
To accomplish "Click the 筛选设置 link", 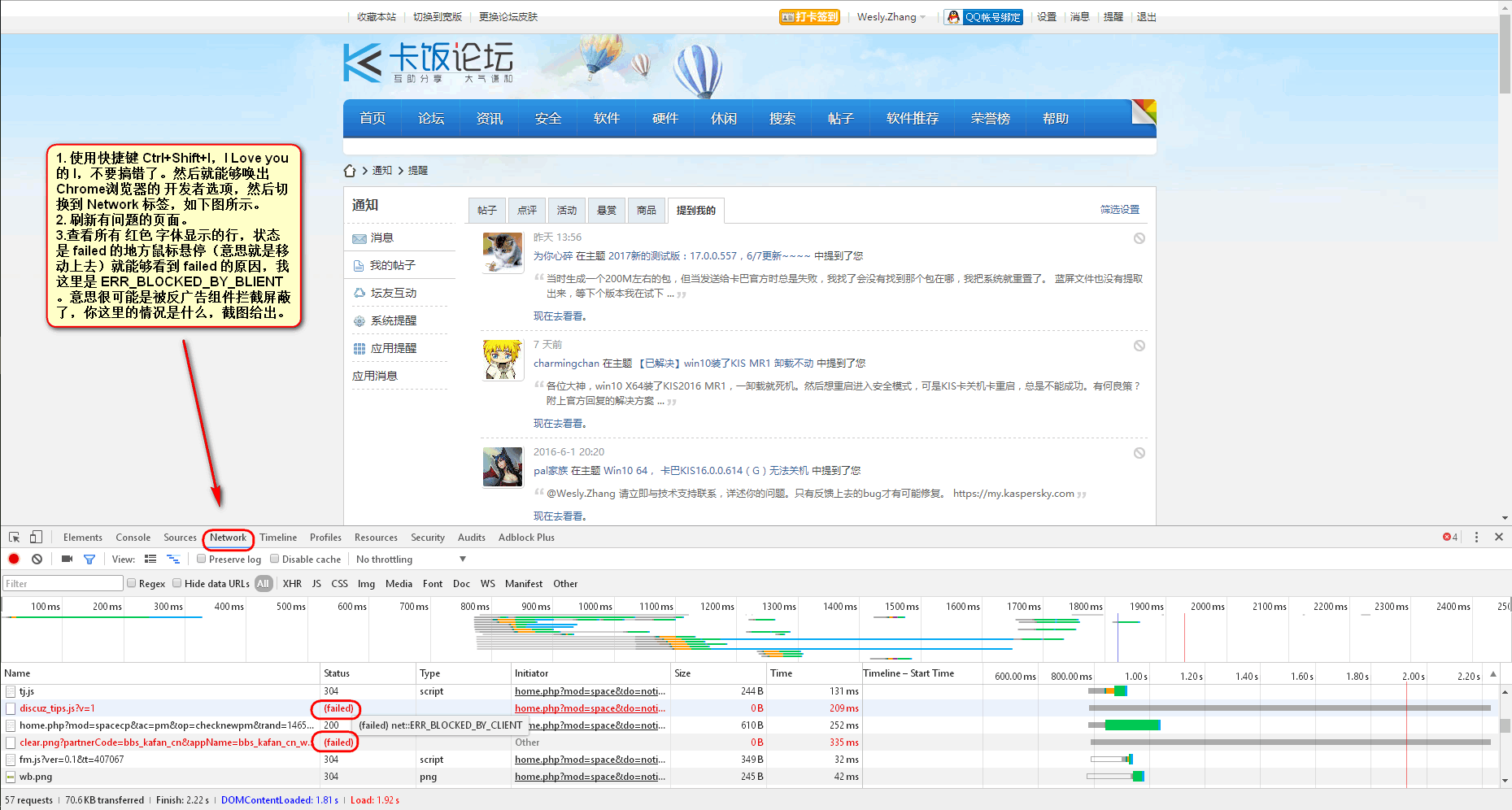I will point(1120,210).
